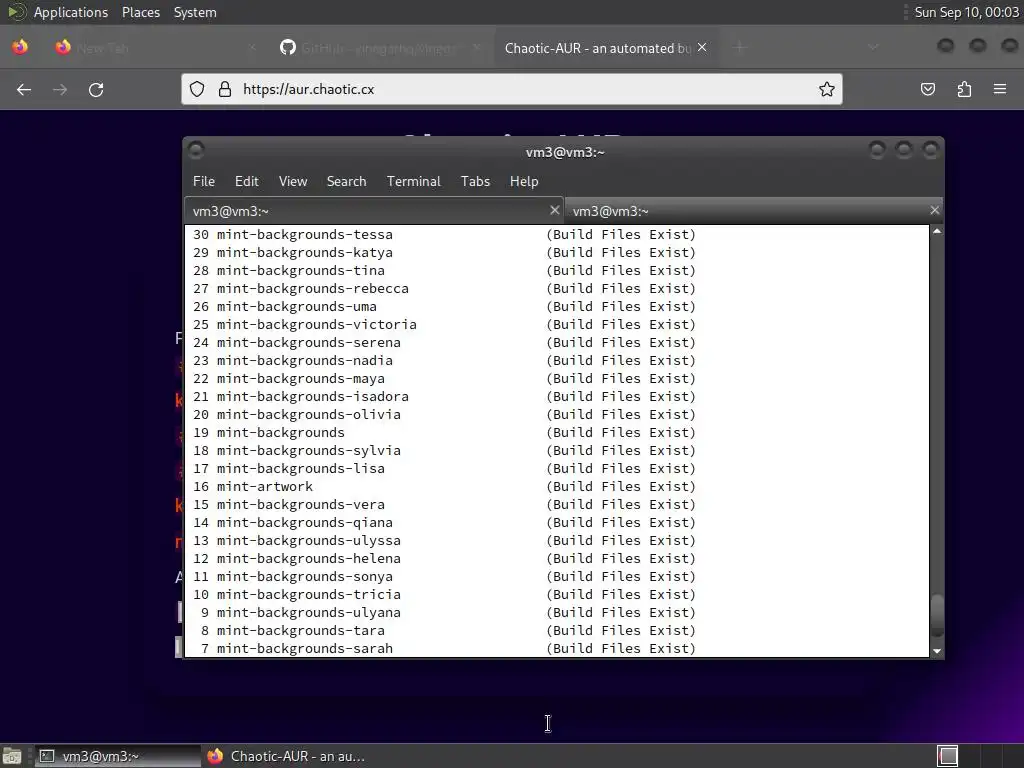Close the GitHub browser tab
Image resolution: width=1024 pixels, height=768 pixels.
pyautogui.click(x=477, y=47)
